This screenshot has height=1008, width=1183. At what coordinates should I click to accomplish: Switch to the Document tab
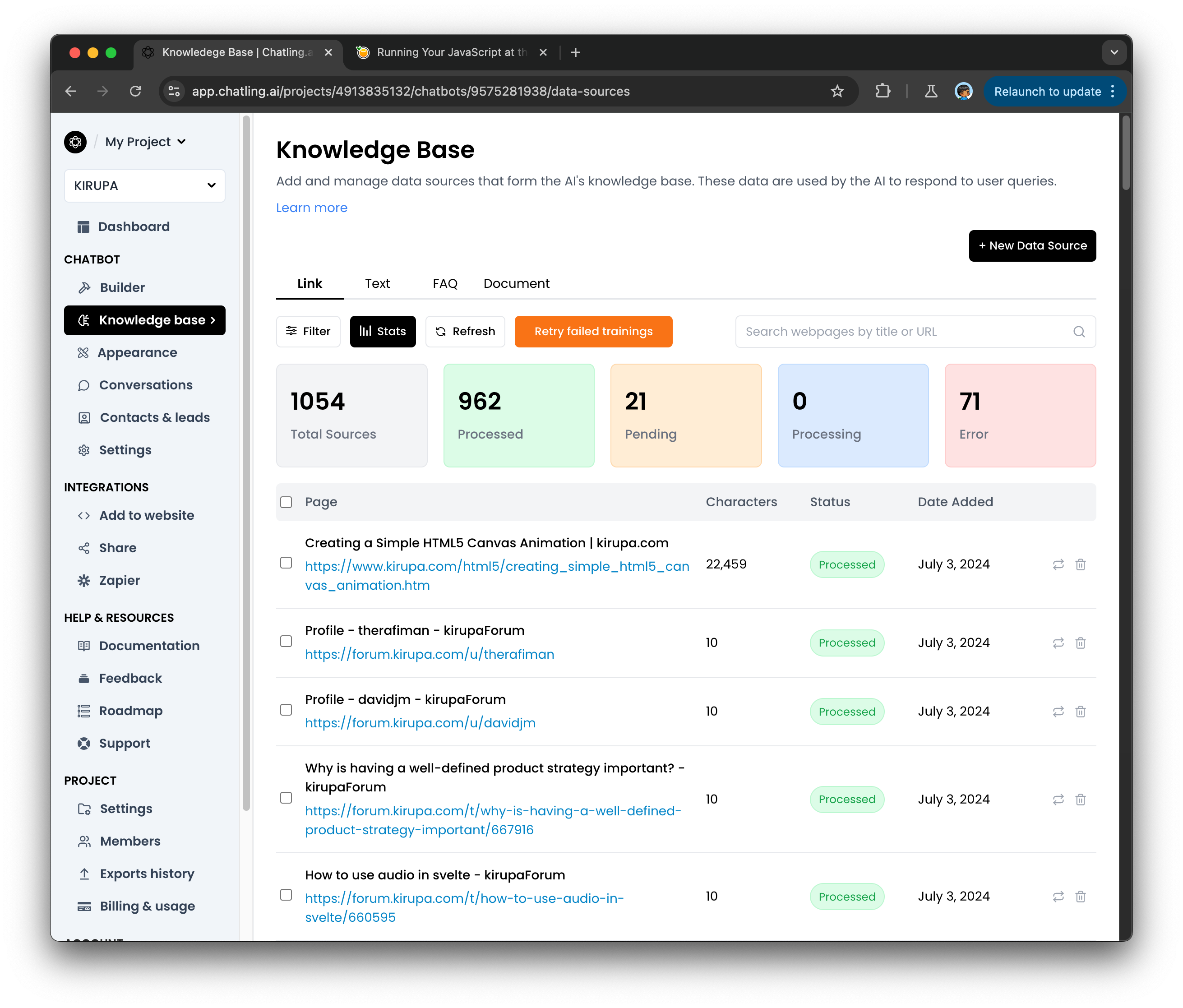[516, 283]
